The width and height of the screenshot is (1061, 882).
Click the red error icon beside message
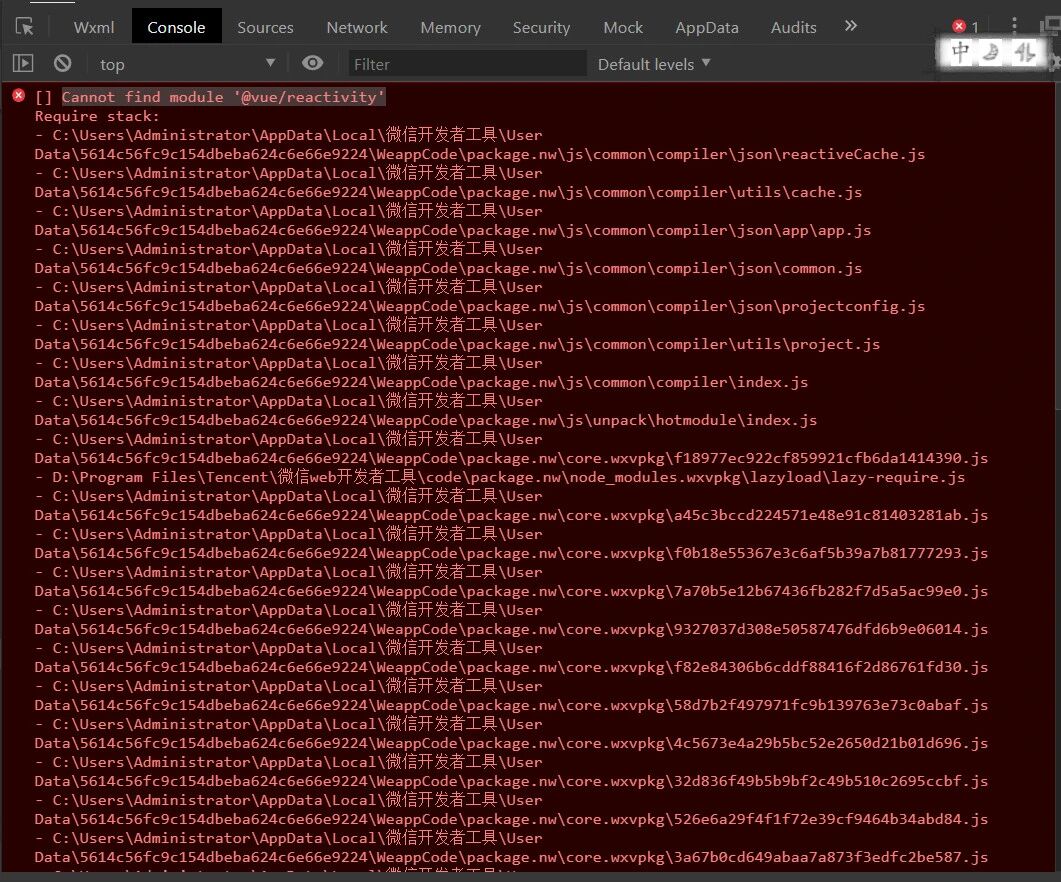tap(19, 95)
